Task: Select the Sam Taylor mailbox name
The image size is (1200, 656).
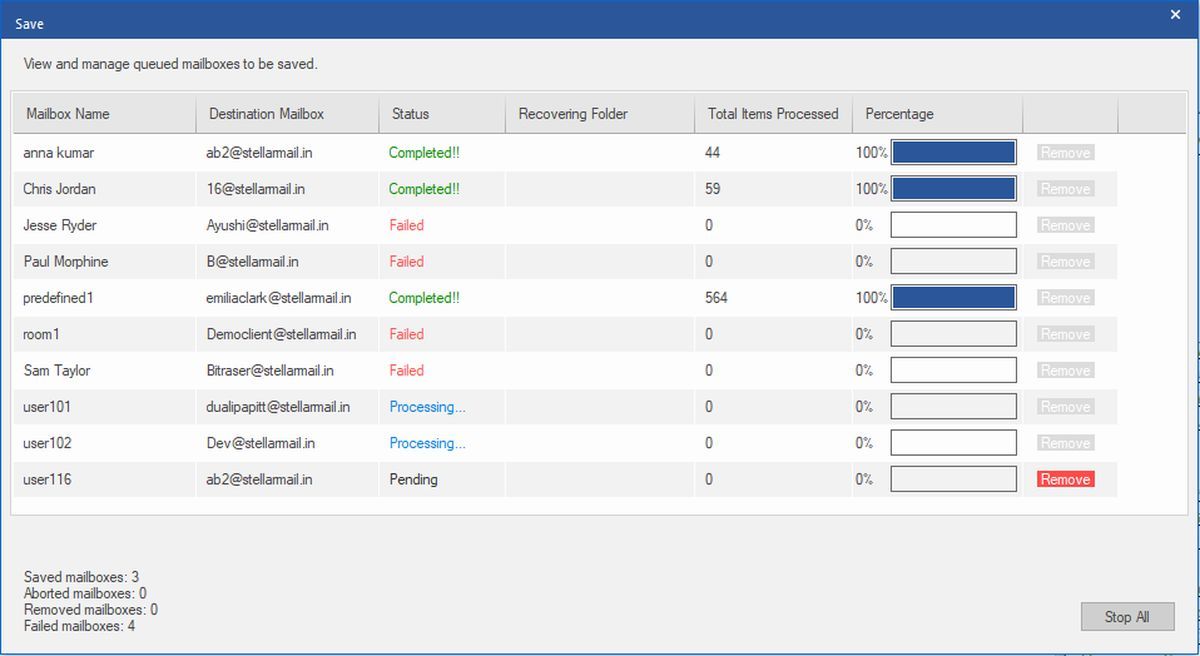Action: point(57,370)
